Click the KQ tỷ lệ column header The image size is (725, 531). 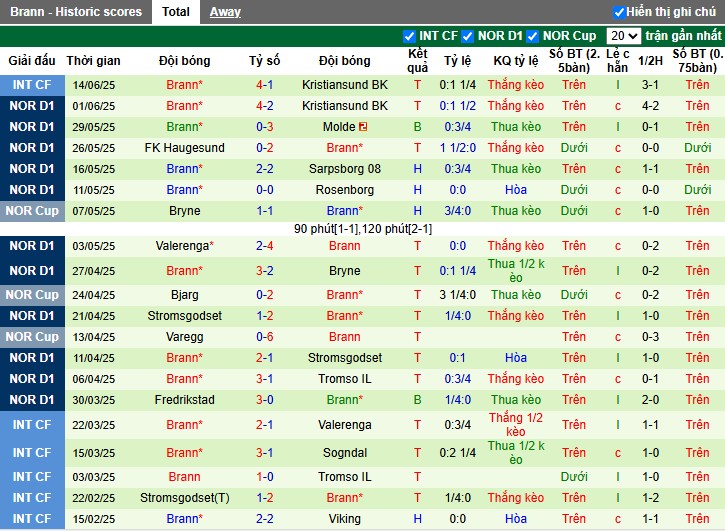tap(516, 61)
